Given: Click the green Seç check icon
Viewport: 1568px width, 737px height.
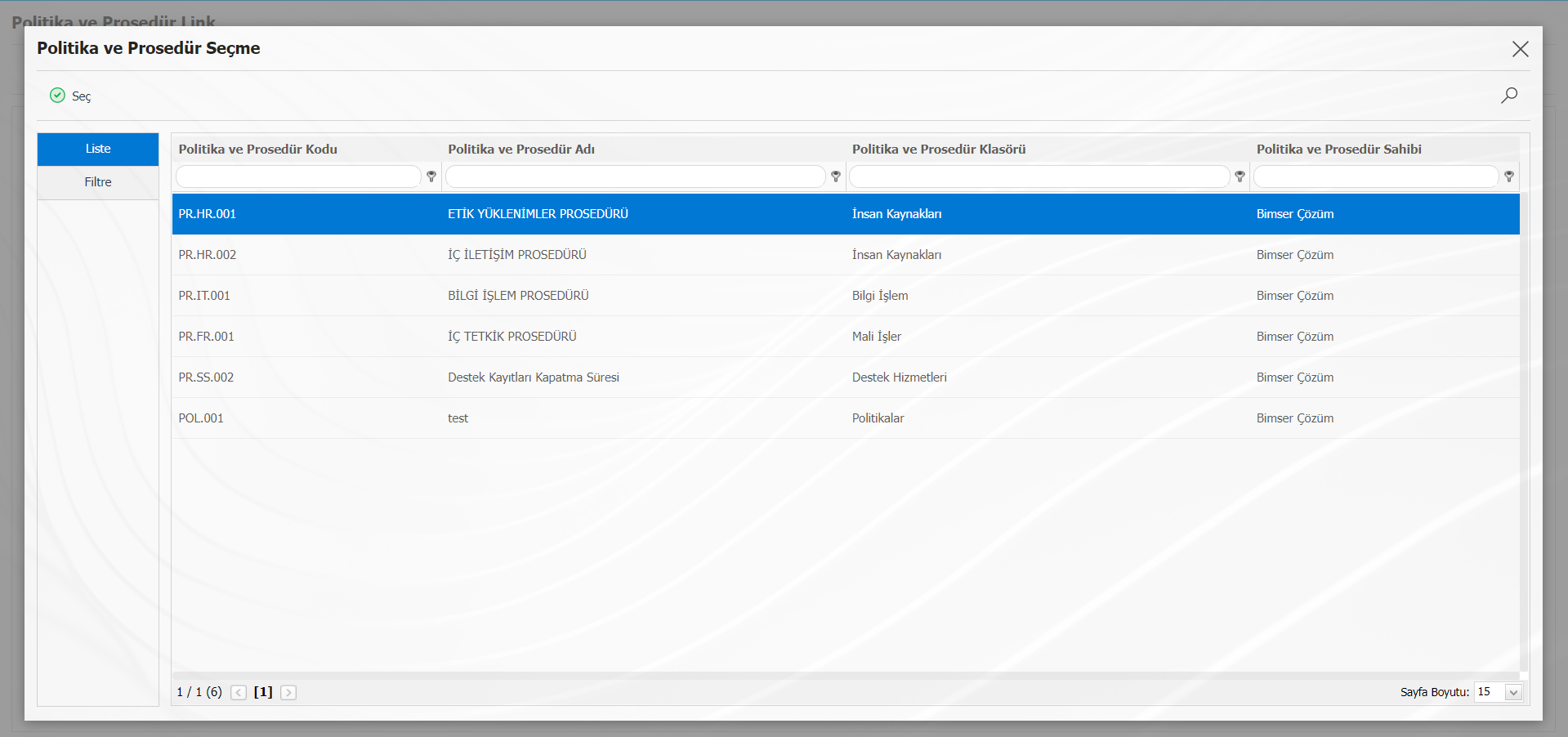Looking at the screenshot, I should (x=57, y=96).
